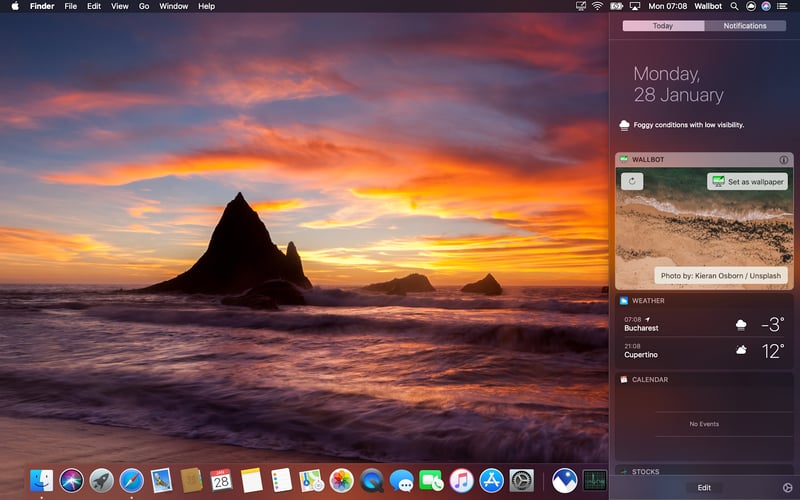Open Photos app in Dock
Image resolution: width=800 pixels, height=500 pixels.
[341, 481]
